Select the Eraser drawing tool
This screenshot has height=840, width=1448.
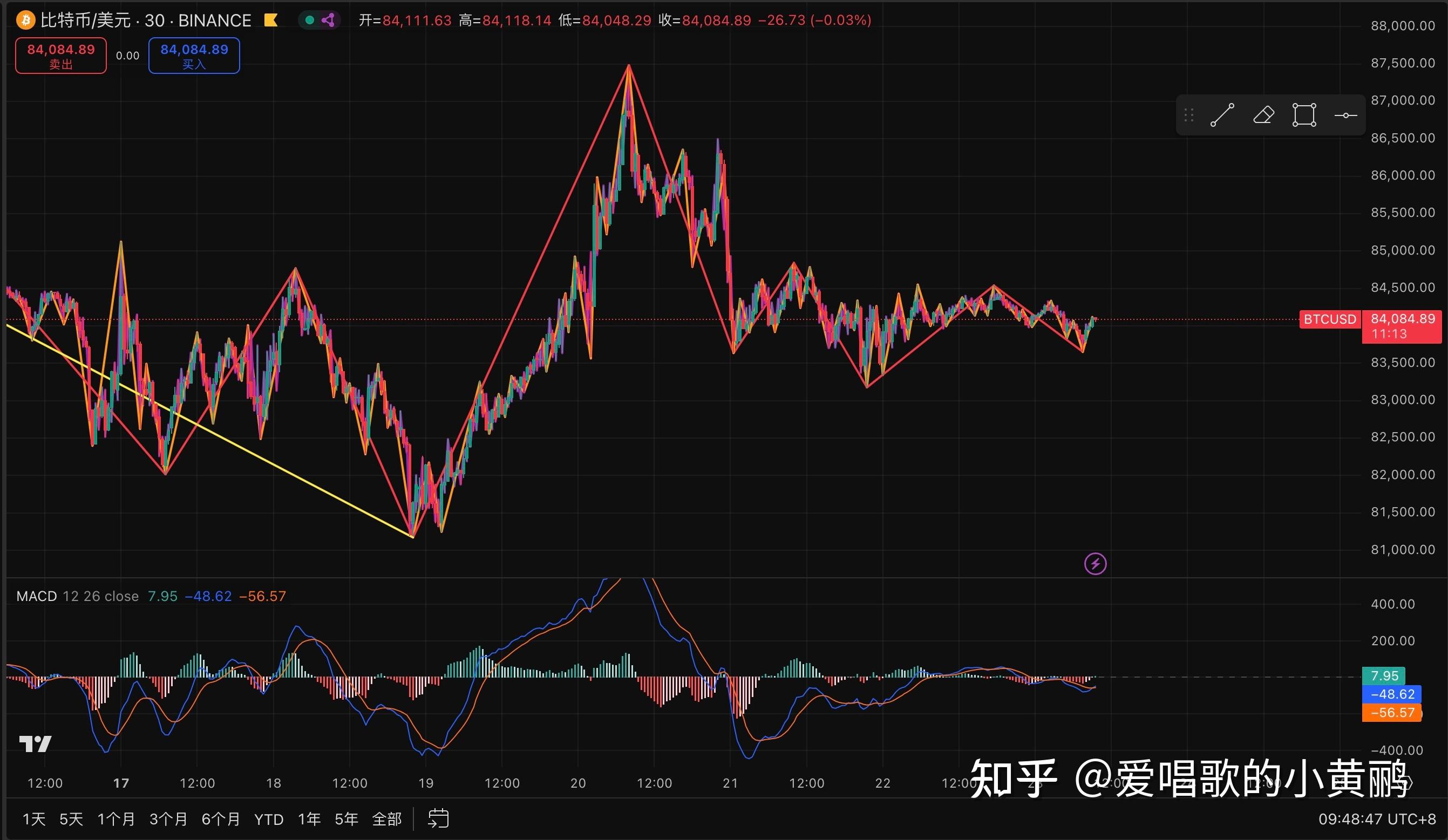[1265, 115]
